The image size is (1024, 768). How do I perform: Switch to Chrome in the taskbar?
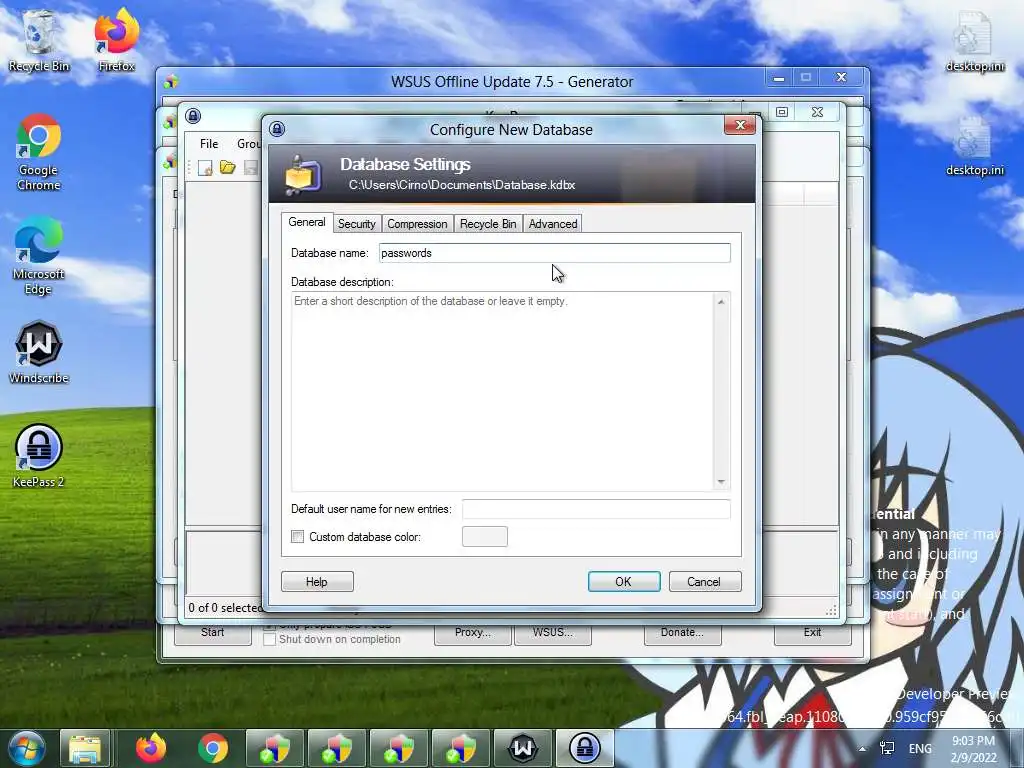click(x=213, y=748)
